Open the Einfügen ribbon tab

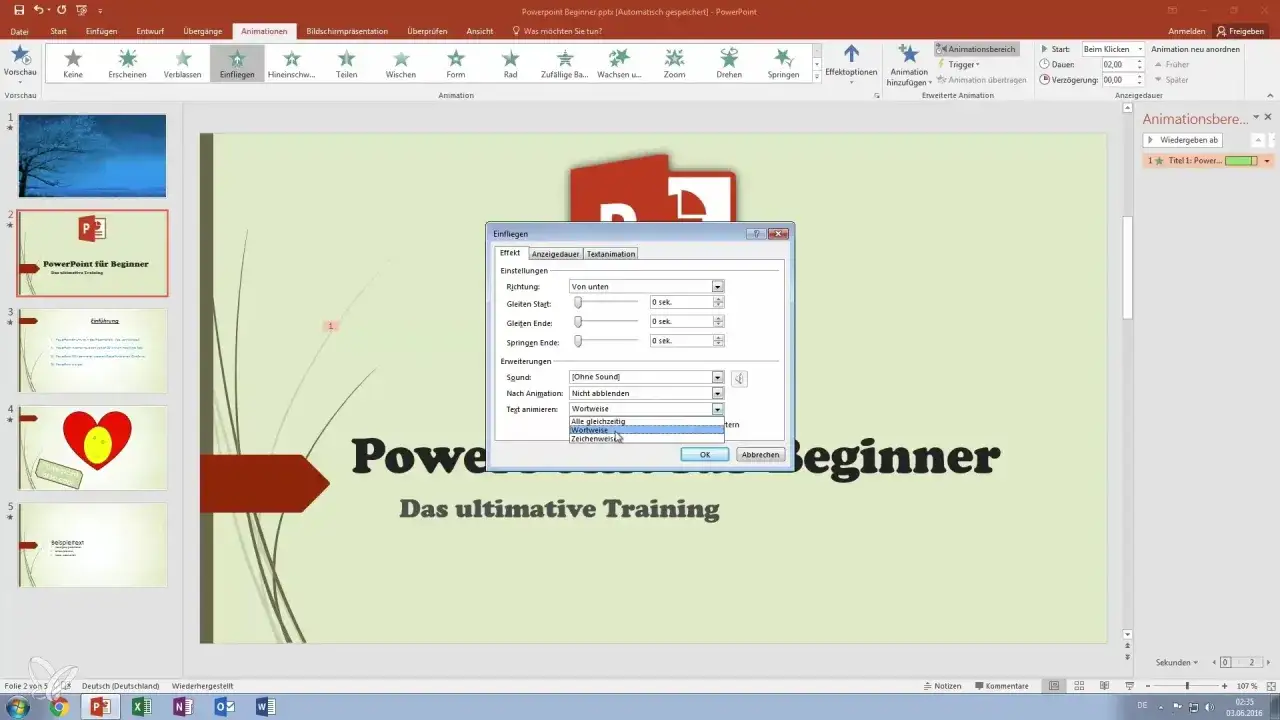[101, 31]
